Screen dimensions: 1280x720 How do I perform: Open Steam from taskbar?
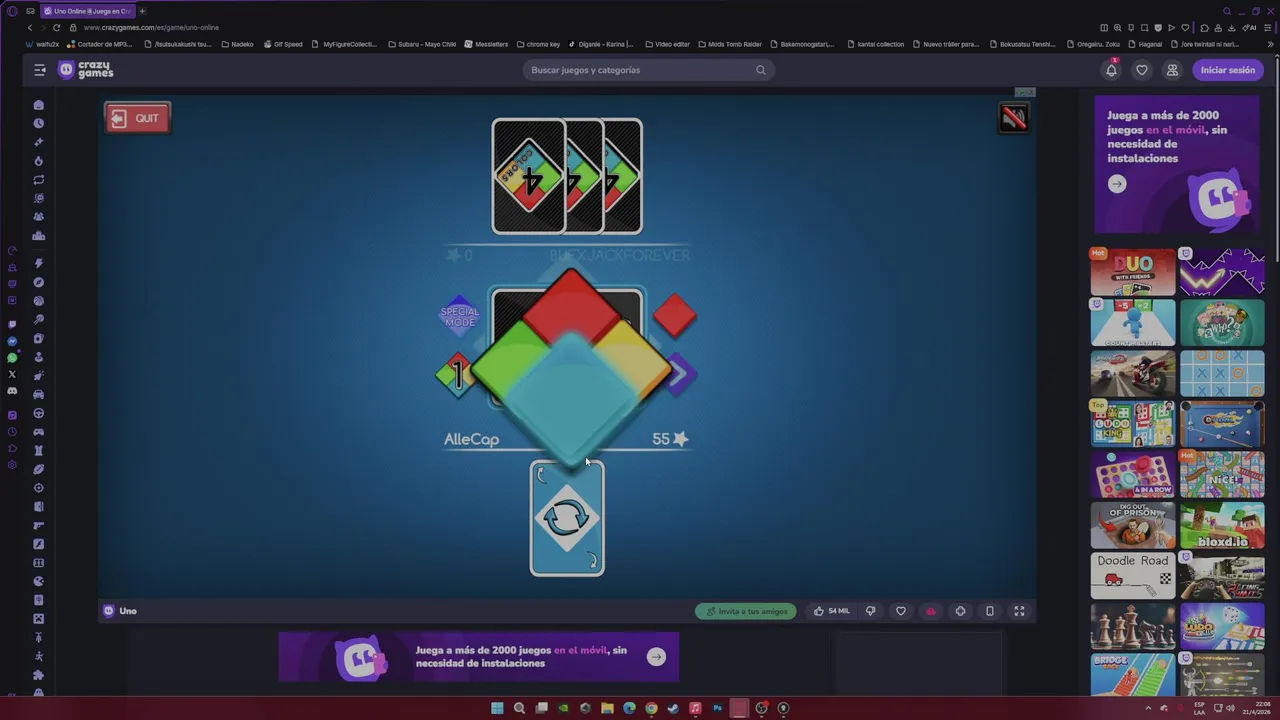coord(673,708)
